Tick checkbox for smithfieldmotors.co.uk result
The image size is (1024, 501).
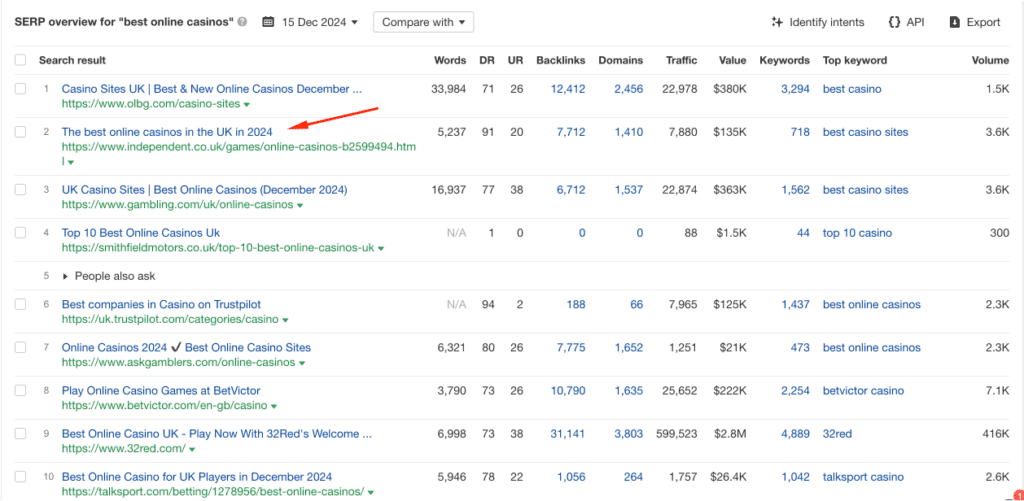(x=20, y=233)
